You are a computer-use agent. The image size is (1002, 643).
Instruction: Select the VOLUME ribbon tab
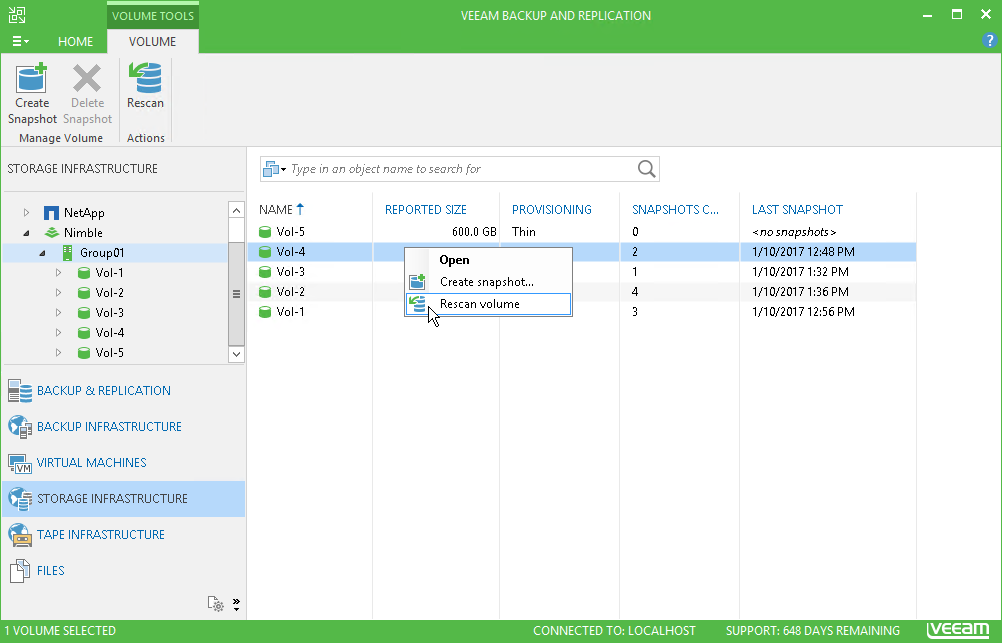[152, 42]
